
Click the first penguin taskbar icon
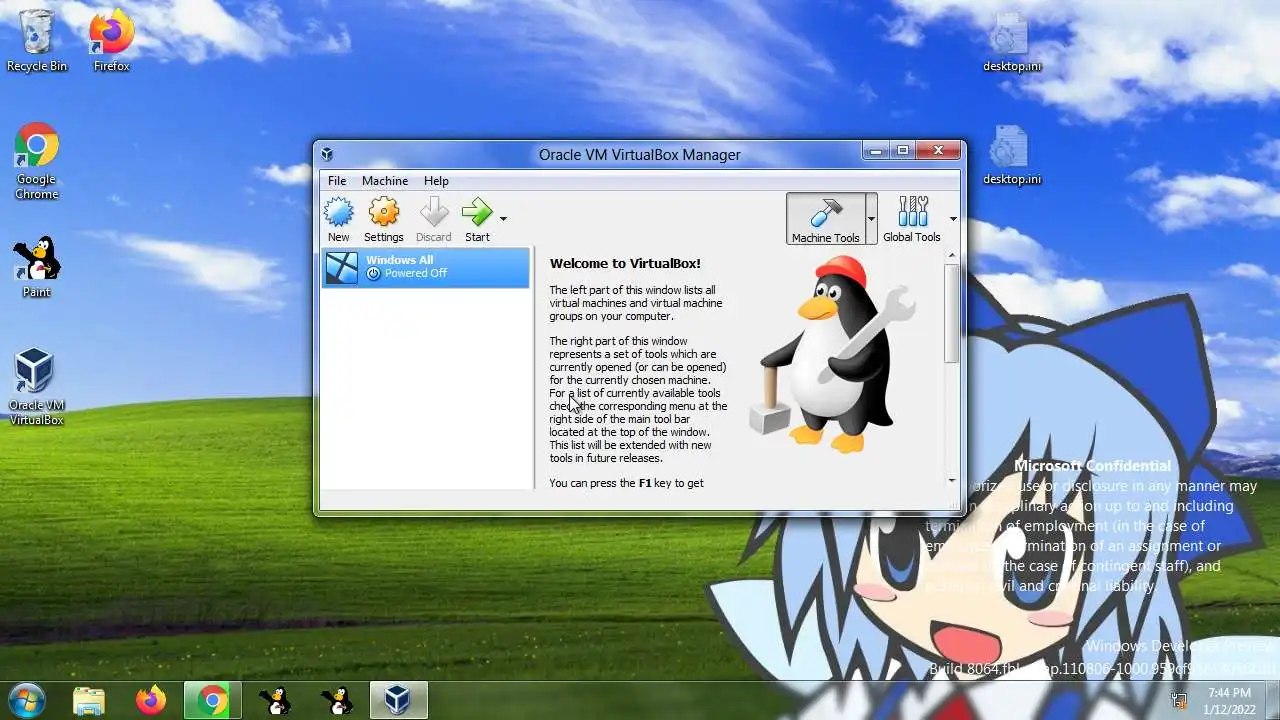pos(275,700)
